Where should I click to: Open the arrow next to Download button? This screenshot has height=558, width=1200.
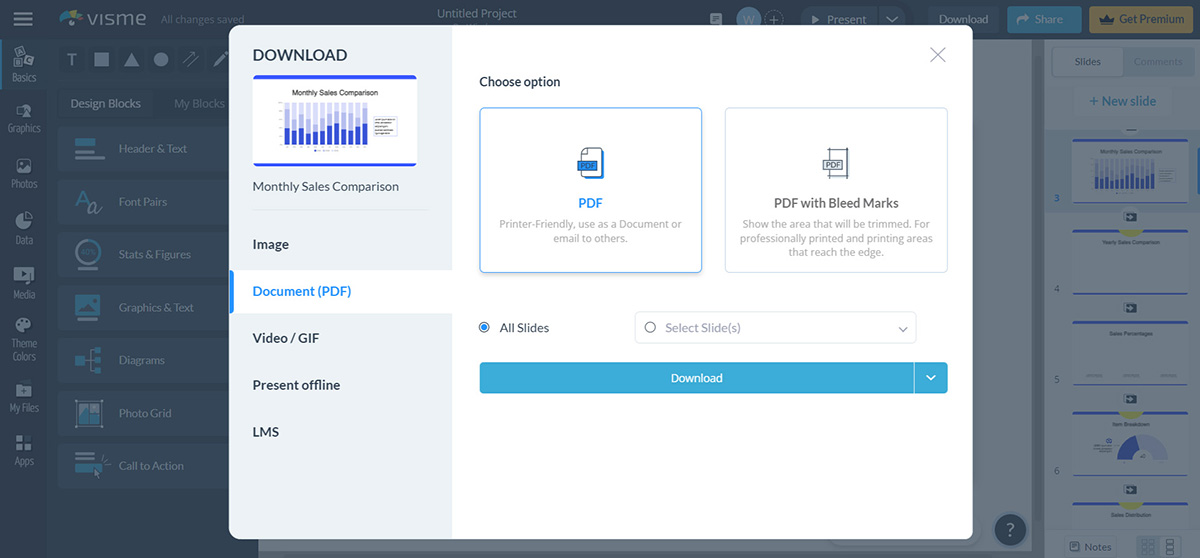930,378
